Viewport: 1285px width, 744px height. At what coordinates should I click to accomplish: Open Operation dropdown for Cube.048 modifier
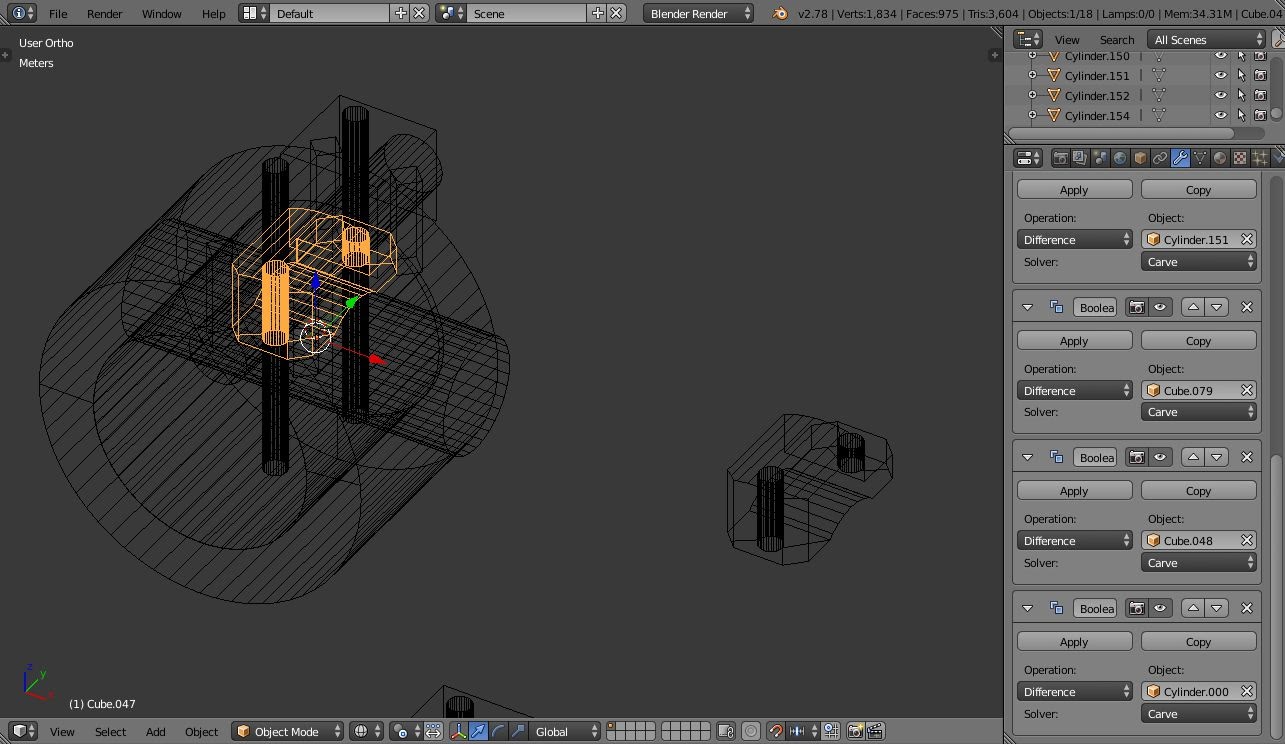click(1075, 541)
